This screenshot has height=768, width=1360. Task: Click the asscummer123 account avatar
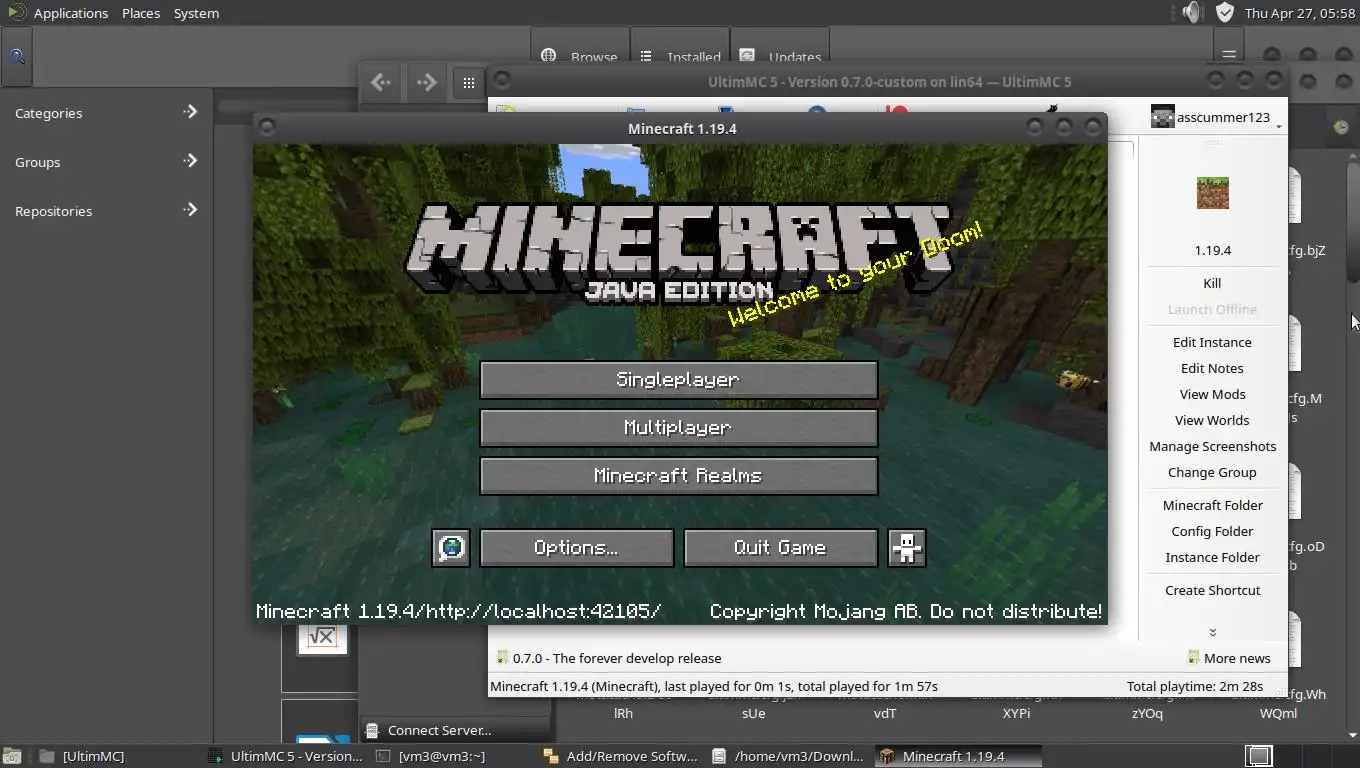[1162, 117]
